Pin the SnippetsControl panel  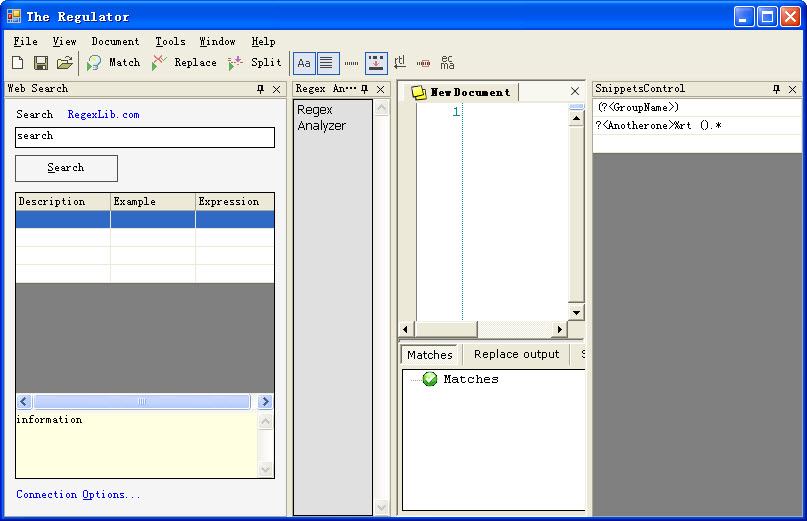coord(776,89)
